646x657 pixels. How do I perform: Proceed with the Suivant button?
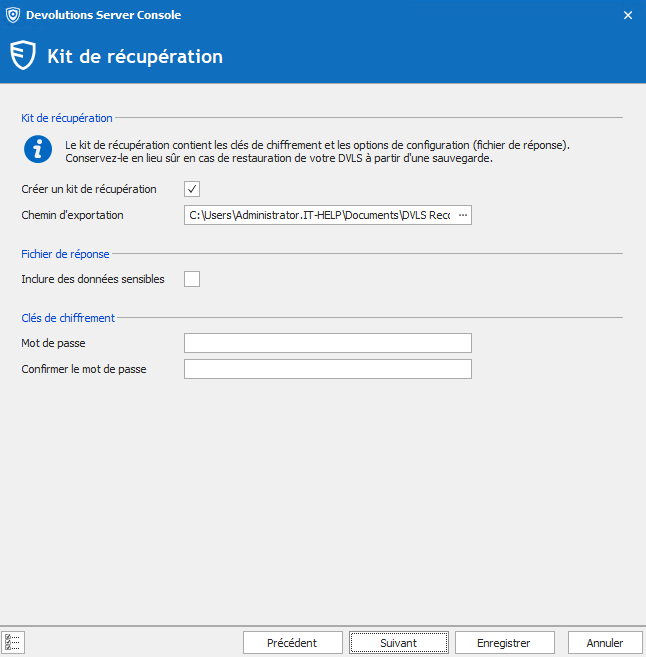point(398,643)
